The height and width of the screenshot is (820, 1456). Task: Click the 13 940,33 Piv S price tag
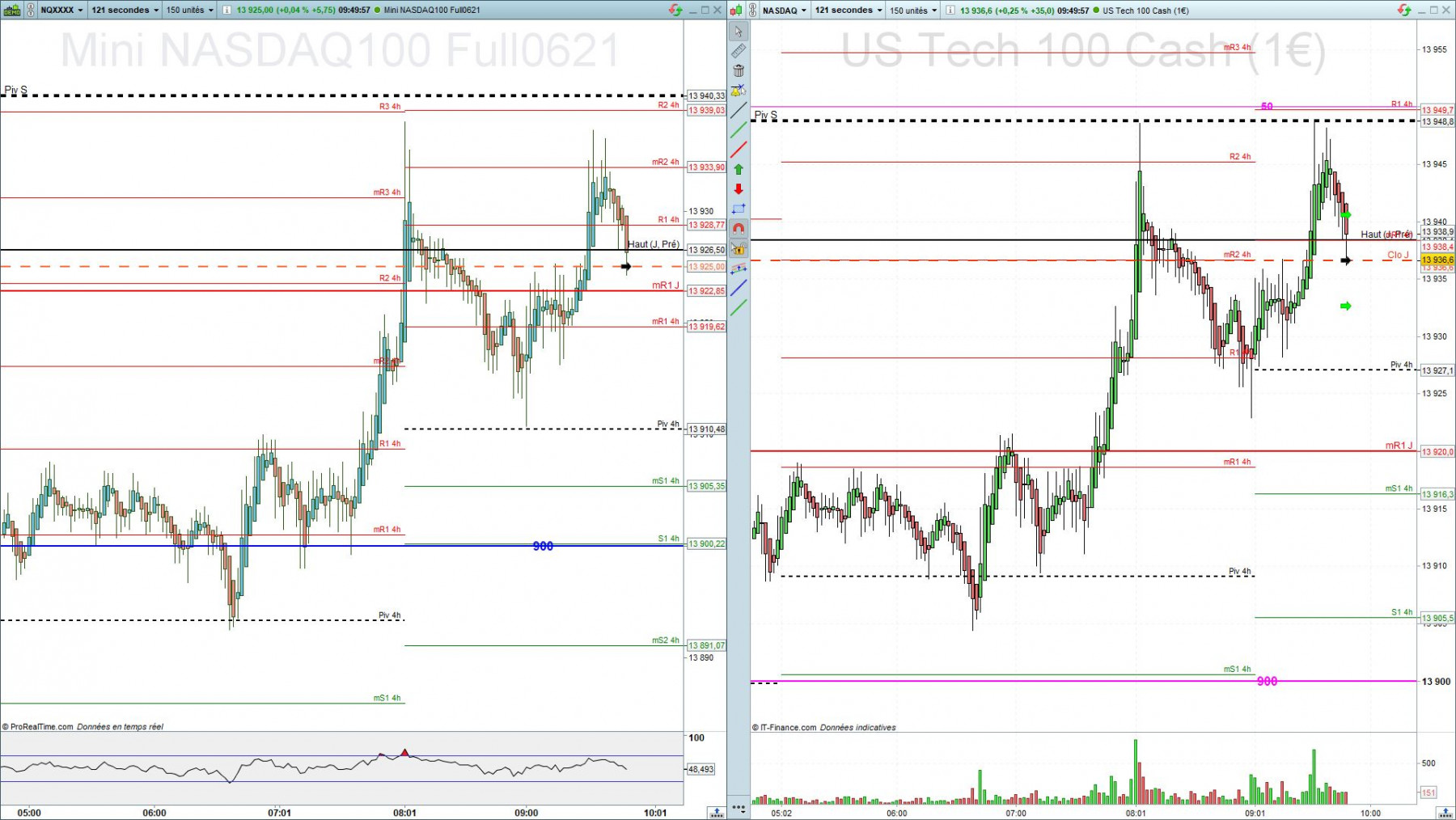[706, 96]
